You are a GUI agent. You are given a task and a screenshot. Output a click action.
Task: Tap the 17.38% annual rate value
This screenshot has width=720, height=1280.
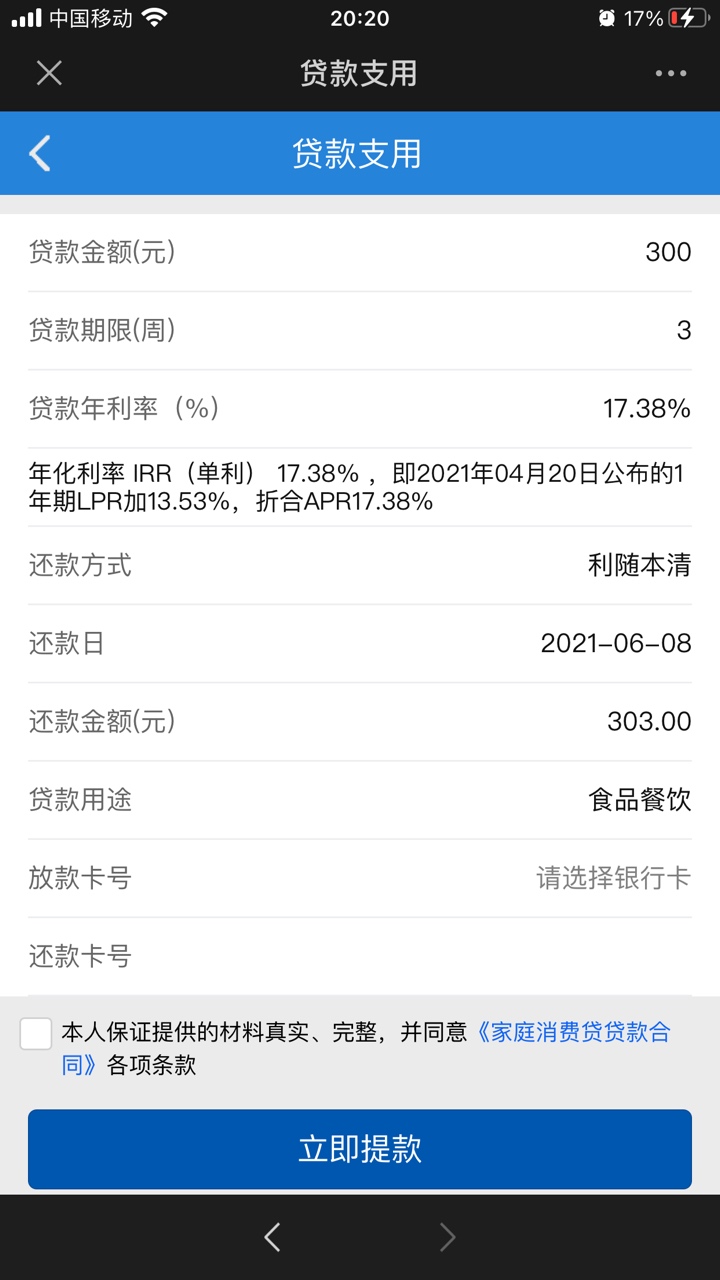click(x=647, y=408)
